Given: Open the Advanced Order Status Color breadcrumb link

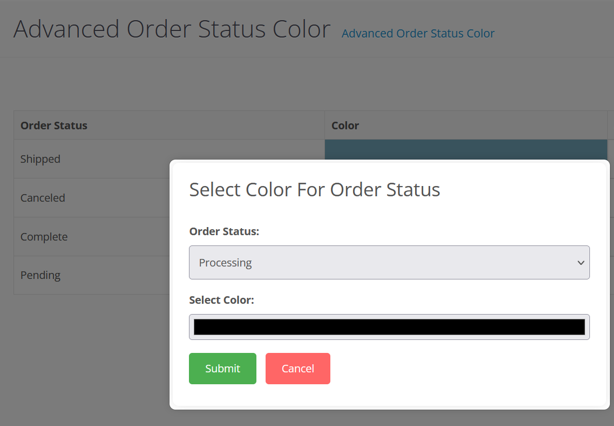Looking at the screenshot, I should pos(418,33).
